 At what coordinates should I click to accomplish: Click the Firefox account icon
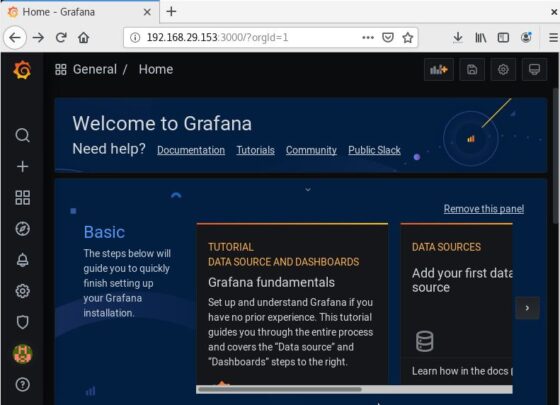[526, 38]
